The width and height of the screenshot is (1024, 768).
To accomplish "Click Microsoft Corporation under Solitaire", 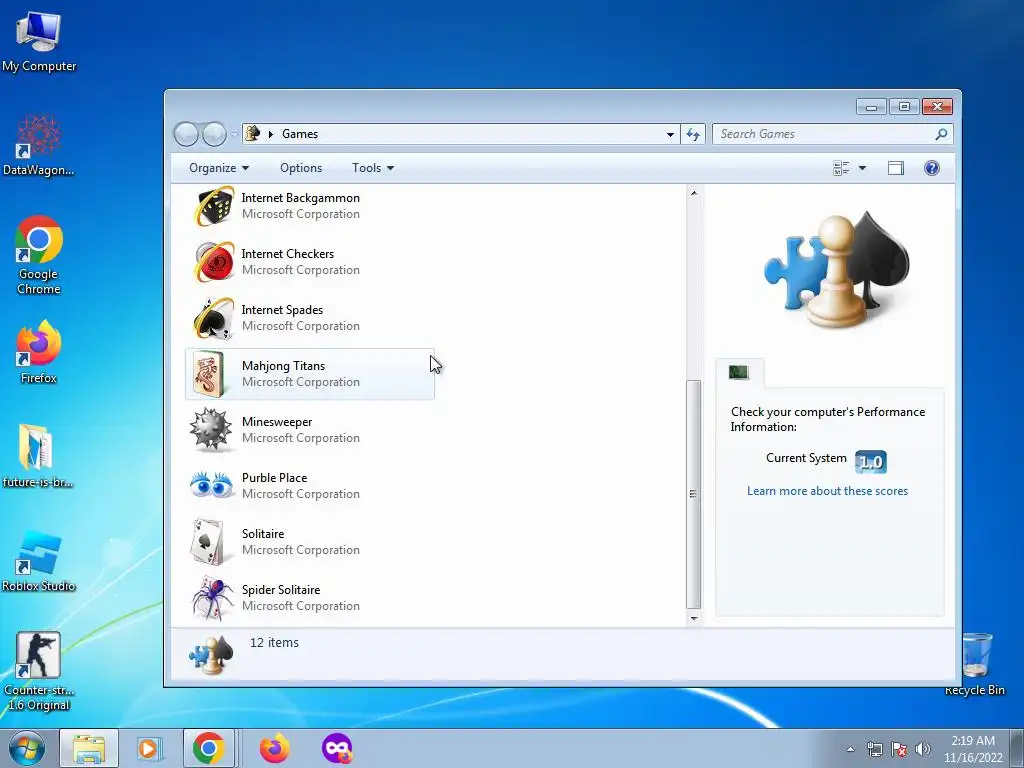I will [300, 550].
